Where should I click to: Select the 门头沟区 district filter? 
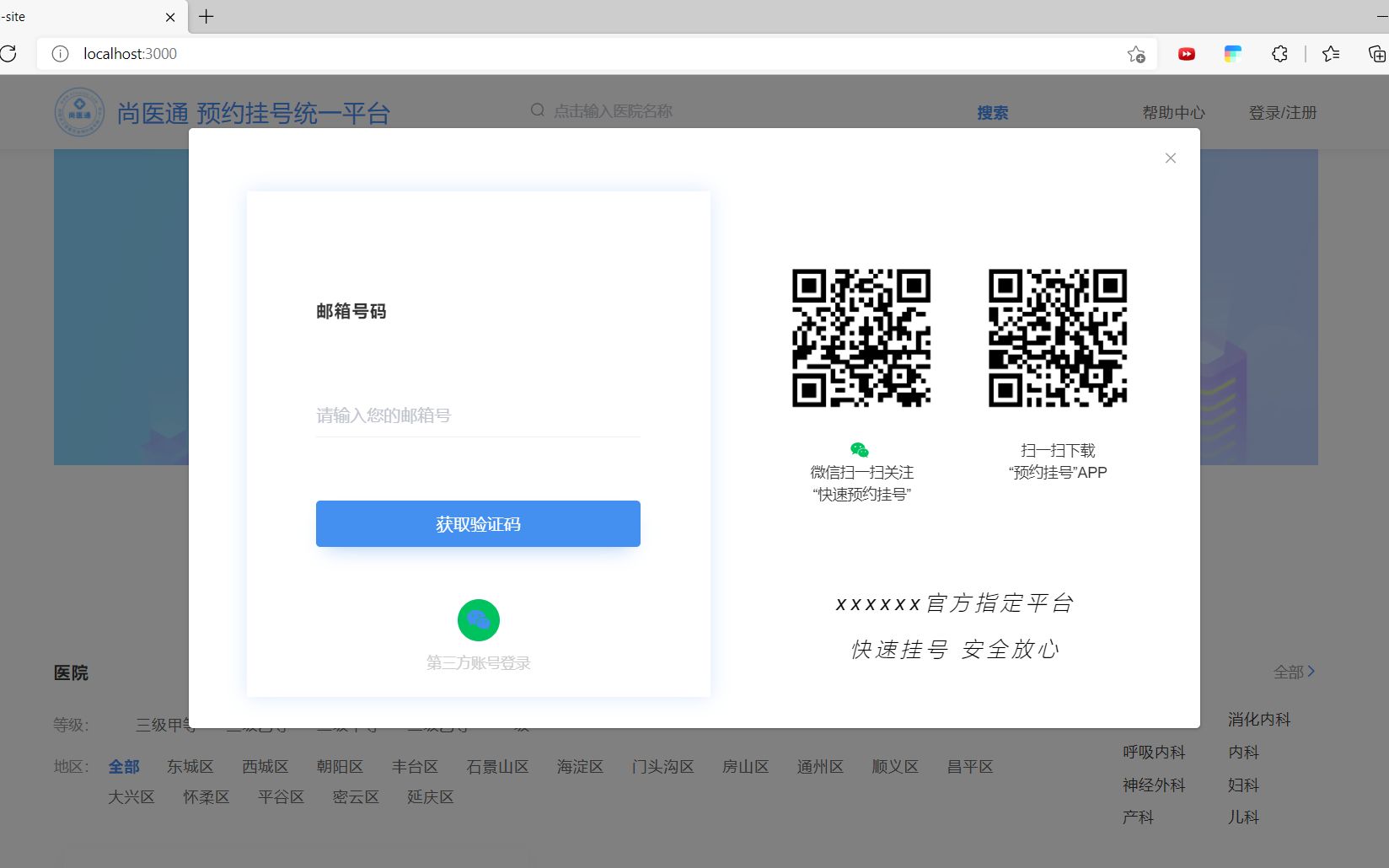[662, 767]
